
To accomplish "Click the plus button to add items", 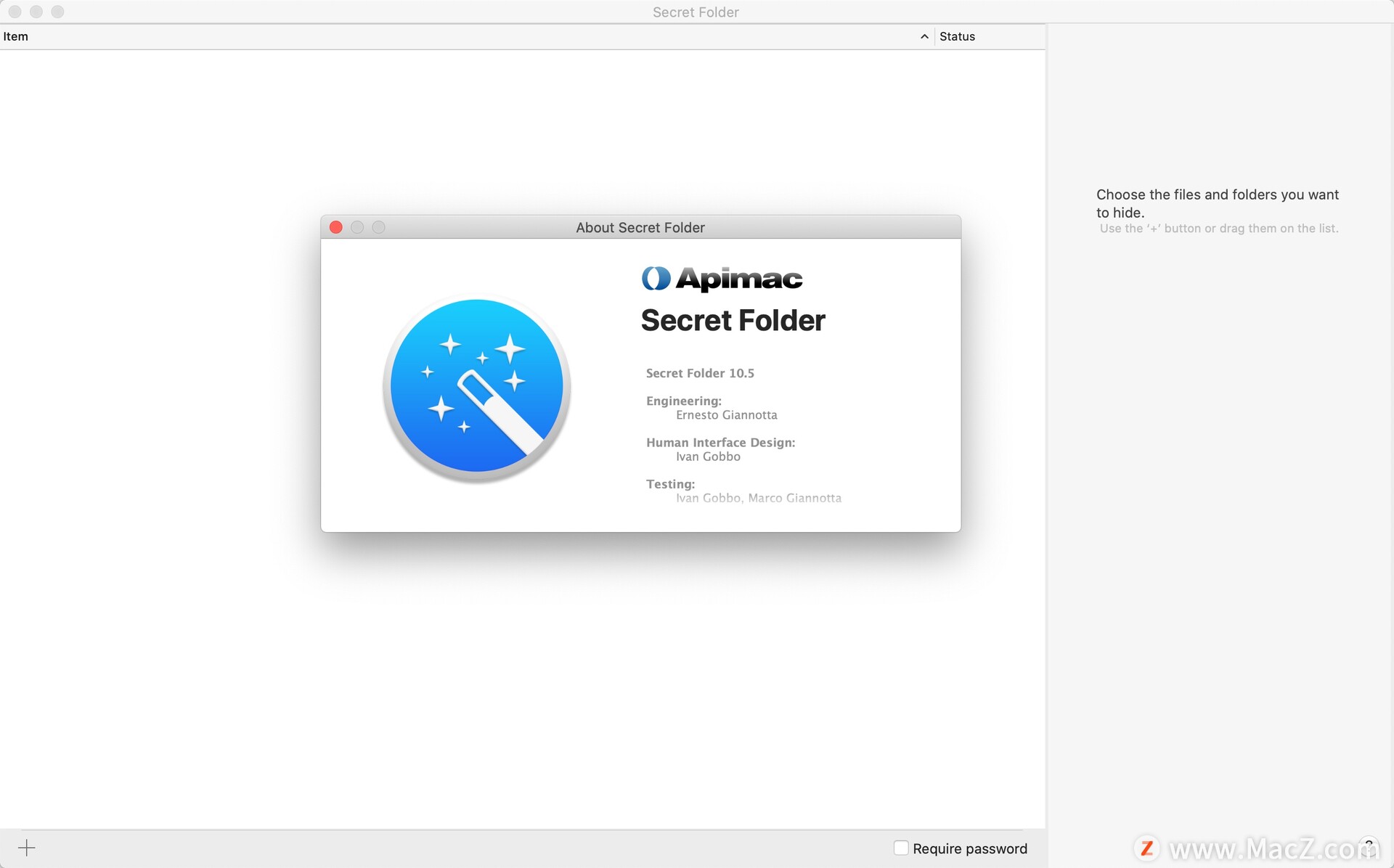I will [27, 848].
